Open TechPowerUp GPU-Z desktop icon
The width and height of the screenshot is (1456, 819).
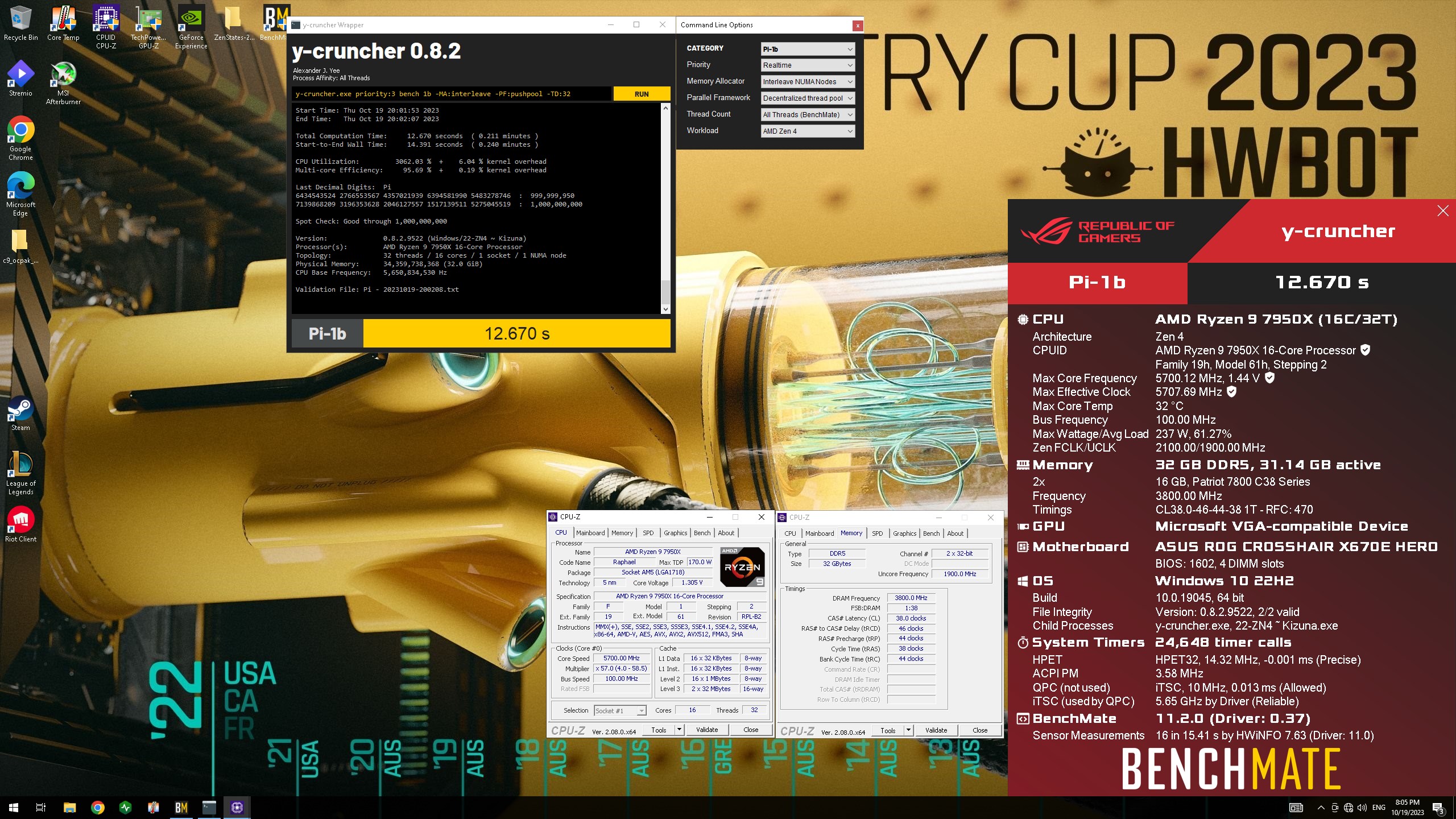point(148,27)
